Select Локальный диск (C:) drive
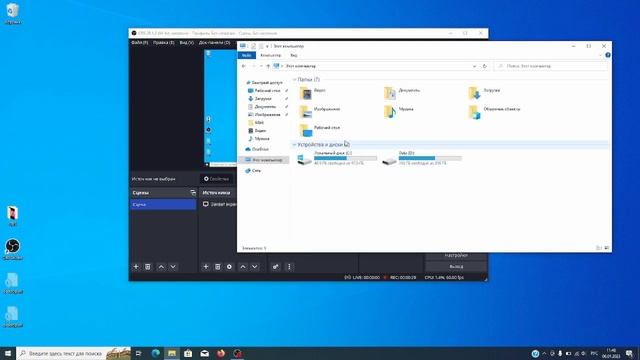640x360 pixels. pos(337,158)
